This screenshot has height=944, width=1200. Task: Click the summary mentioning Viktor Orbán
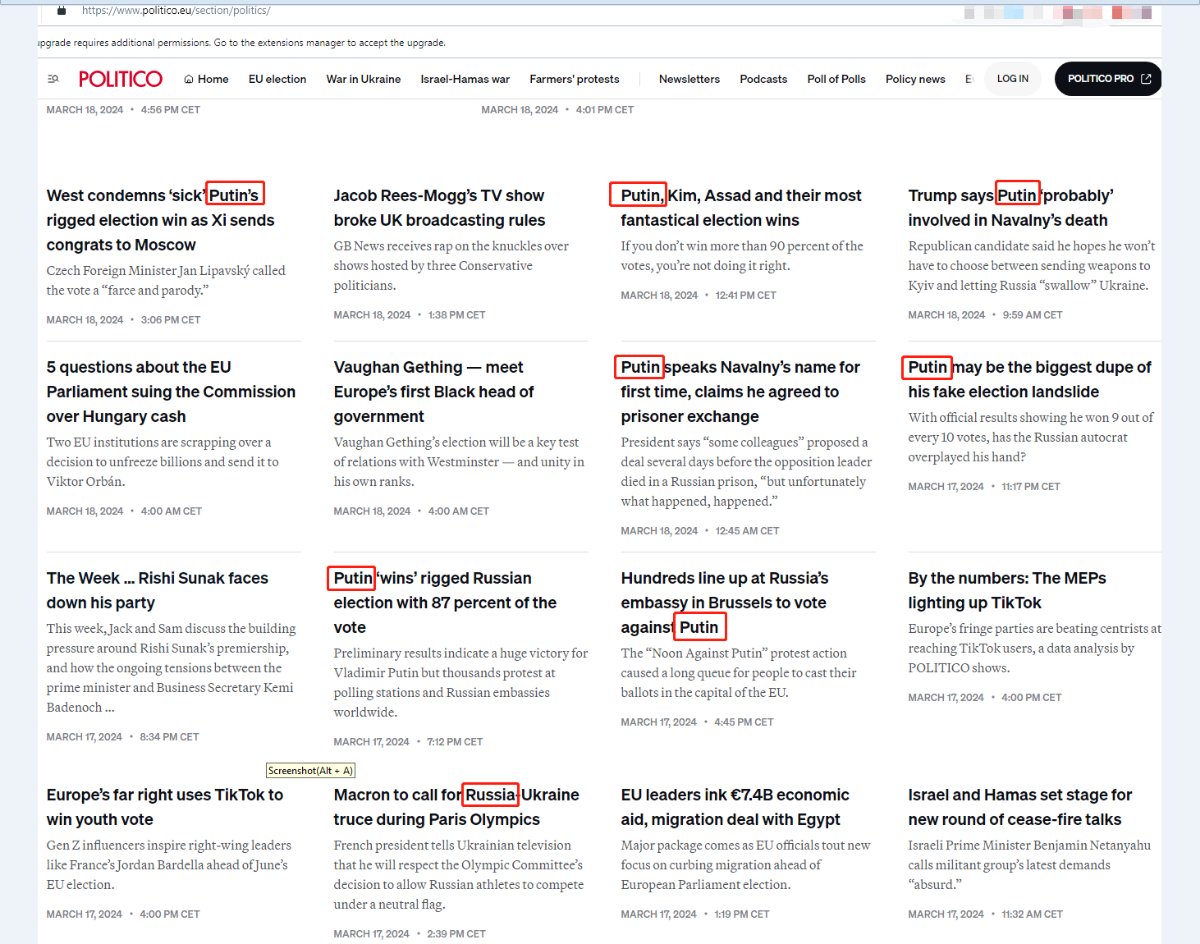[x=162, y=462]
